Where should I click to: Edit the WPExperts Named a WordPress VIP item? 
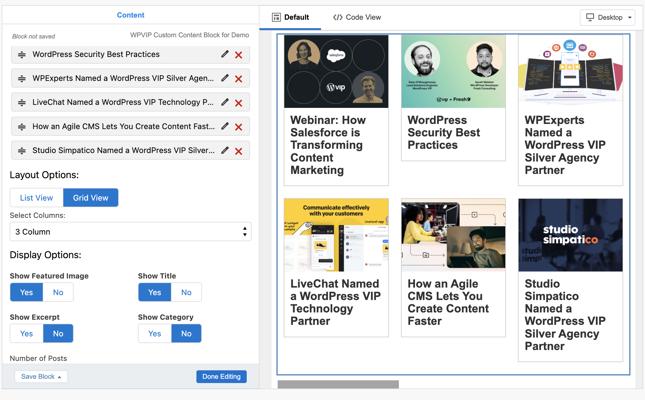coord(225,78)
